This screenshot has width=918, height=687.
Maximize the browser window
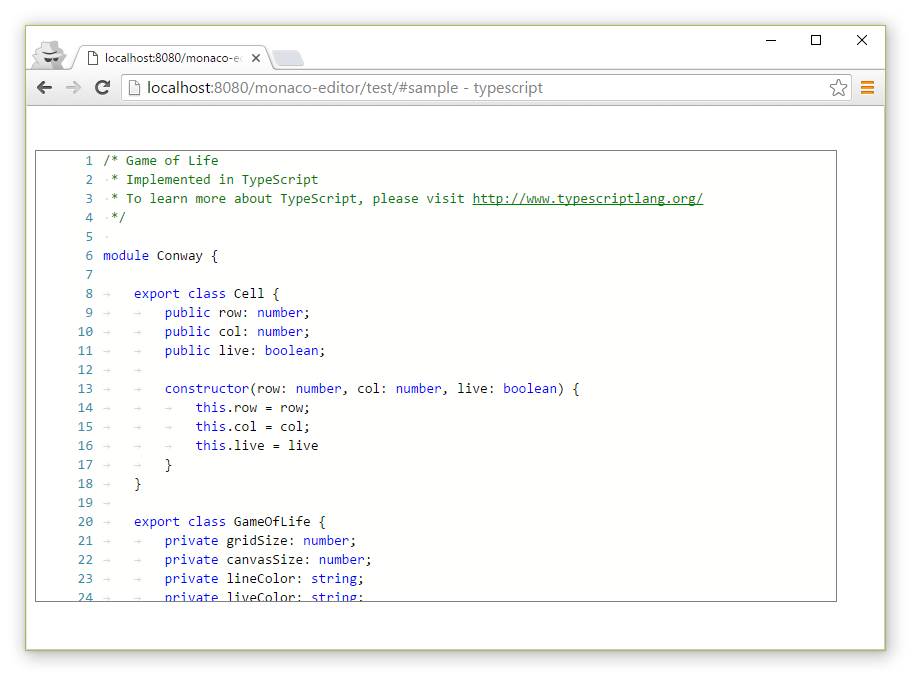[x=816, y=40]
